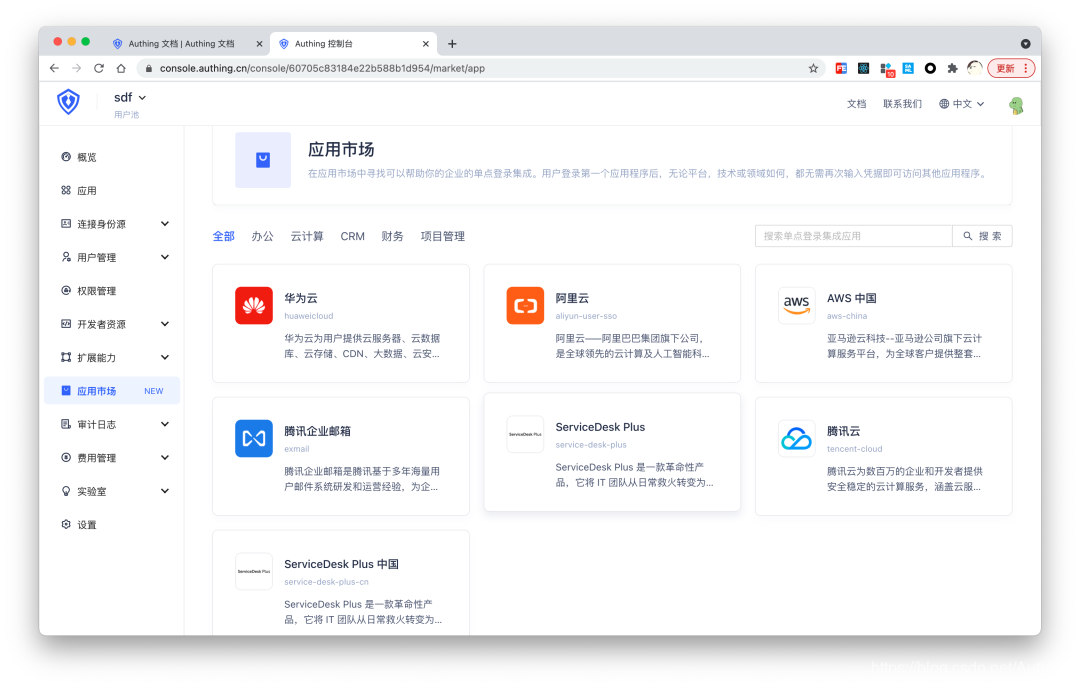Image resolution: width=1080 pixels, height=687 pixels.
Task: Click the 设置 gear icon
Action: click(66, 524)
